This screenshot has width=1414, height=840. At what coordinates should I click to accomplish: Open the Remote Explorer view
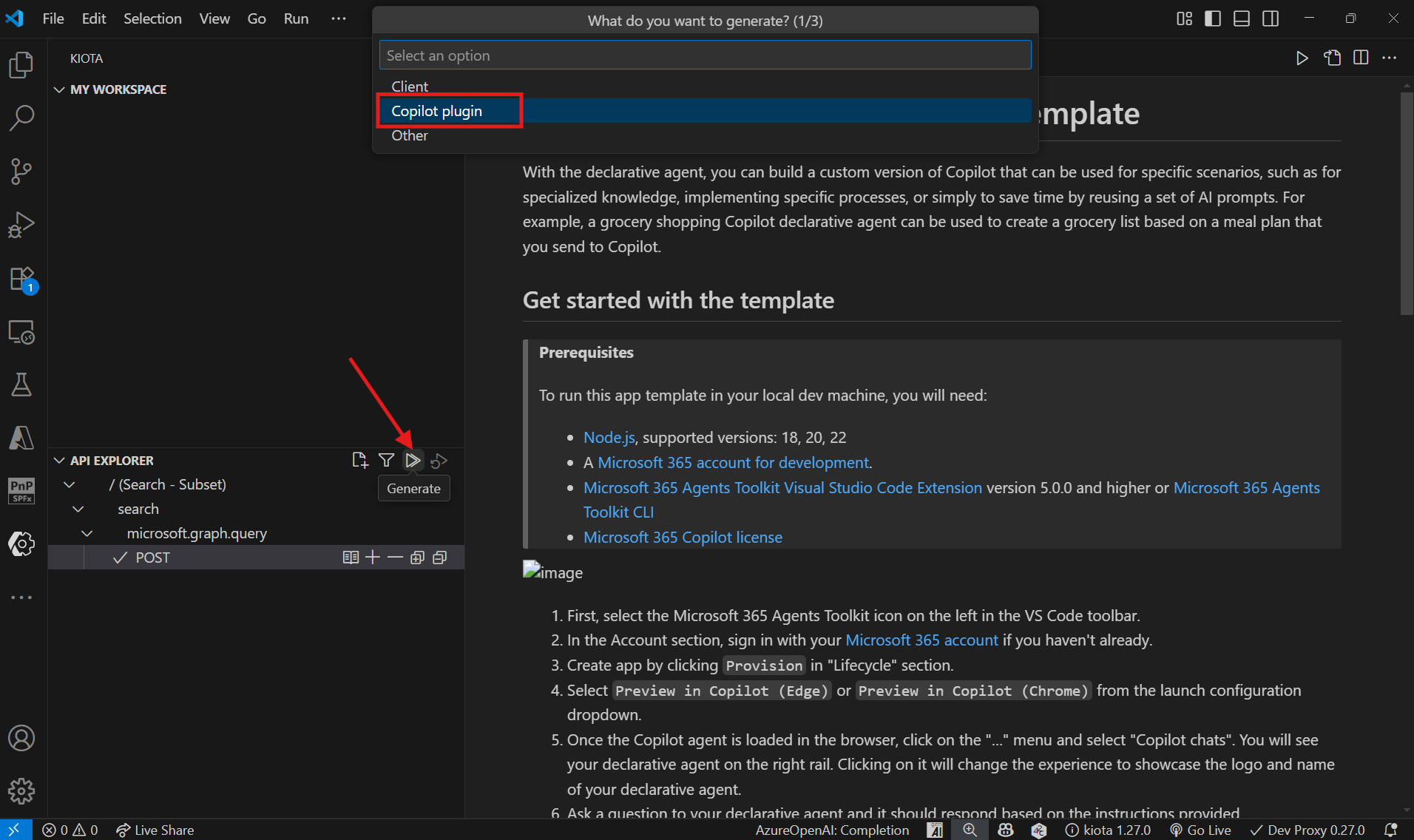21,332
